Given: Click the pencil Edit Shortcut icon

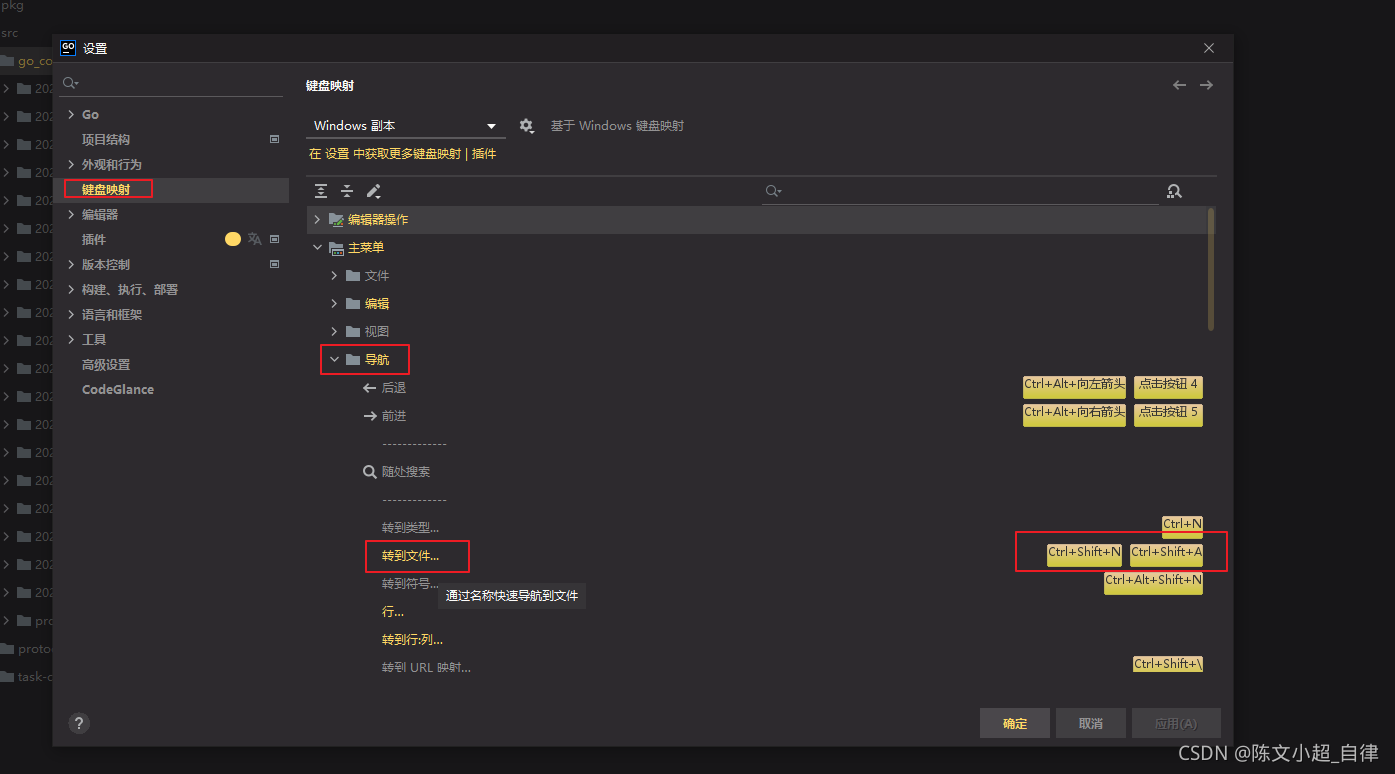Looking at the screenshot, I should coord(373,191).
